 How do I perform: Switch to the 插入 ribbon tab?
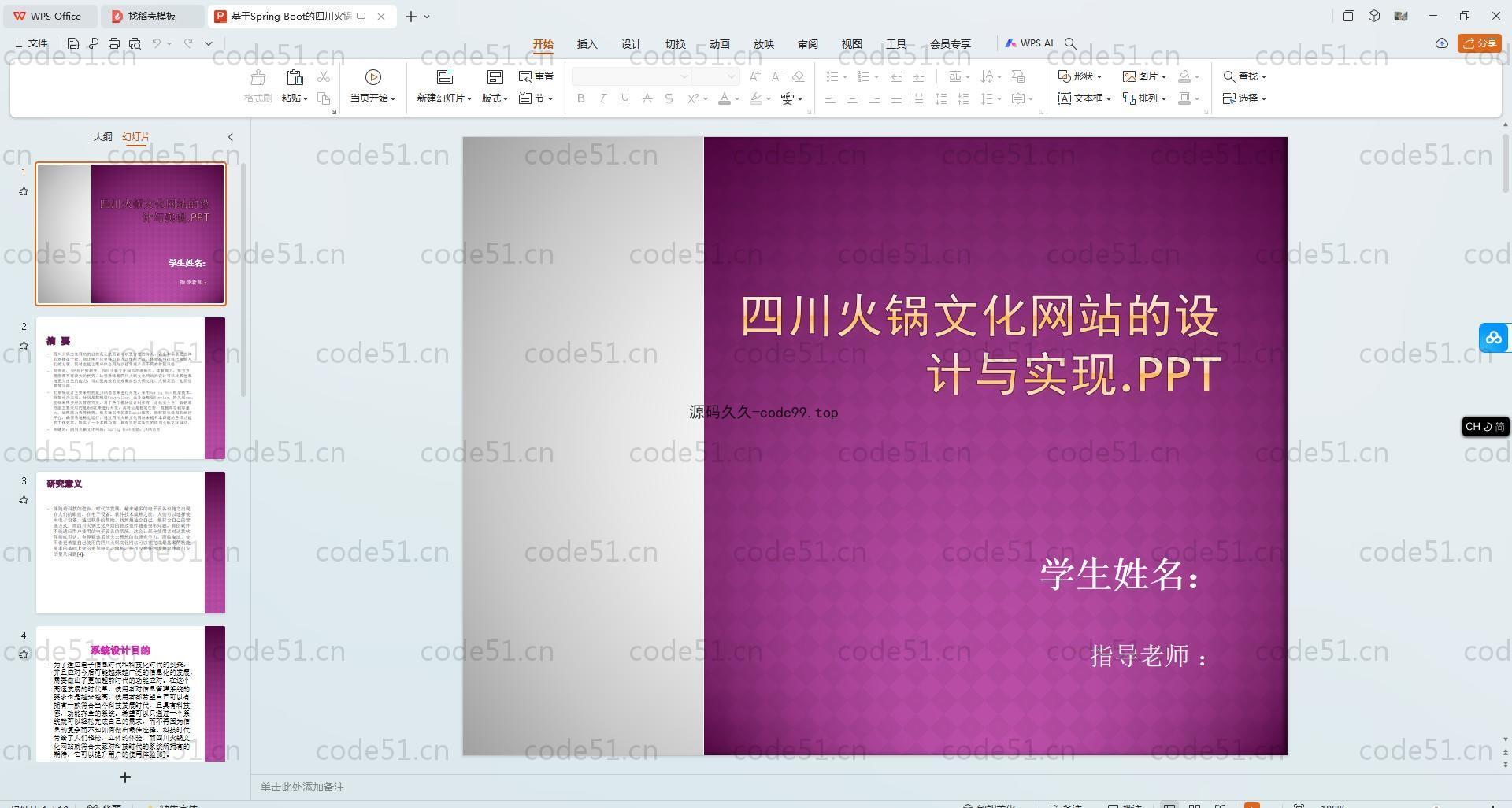(x=587, y=44)
